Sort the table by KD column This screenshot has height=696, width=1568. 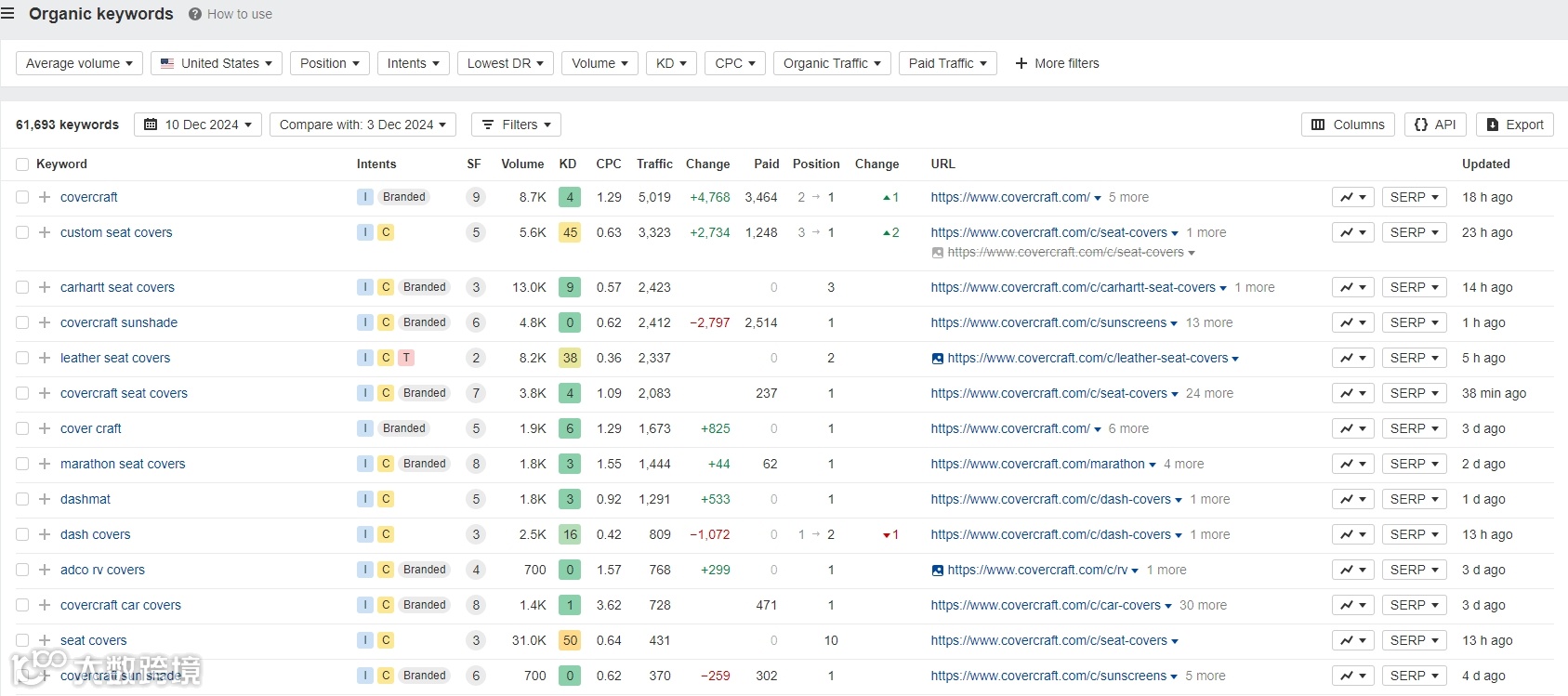coord(568,164)
